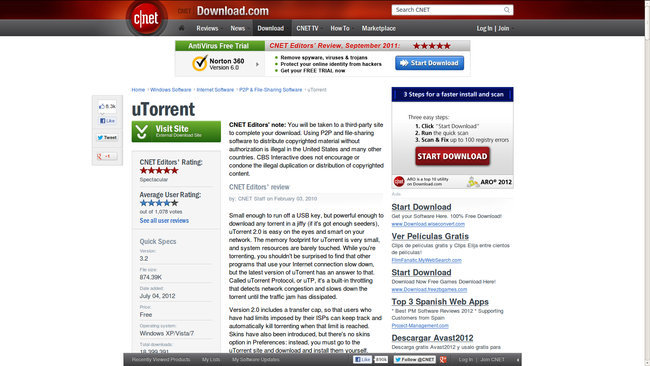The image size is (650, 366).
Task: Click Join link in header
Action: pyautogui.click(x=504, y=28)
